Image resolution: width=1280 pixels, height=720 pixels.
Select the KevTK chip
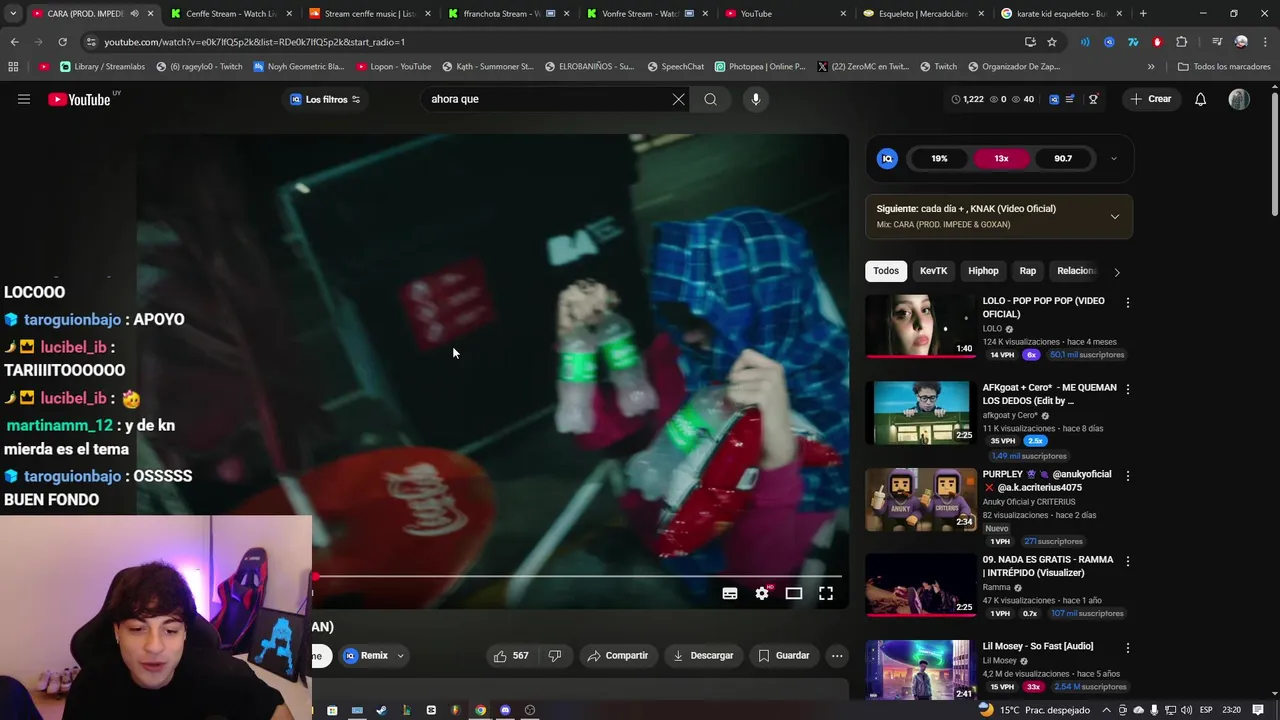(933, 271)
